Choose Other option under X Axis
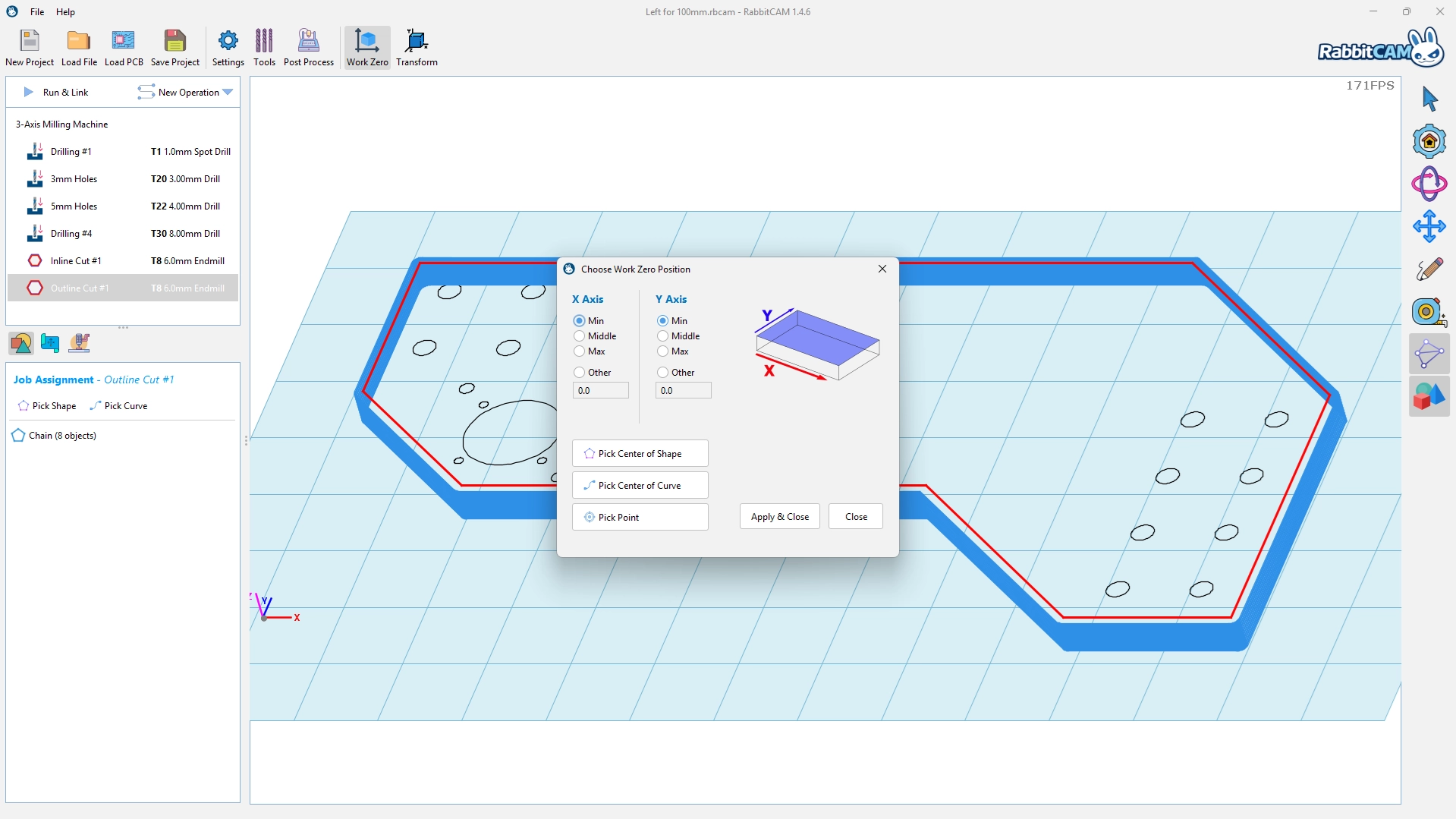The image size is (1456, 819). click(580, 373)
